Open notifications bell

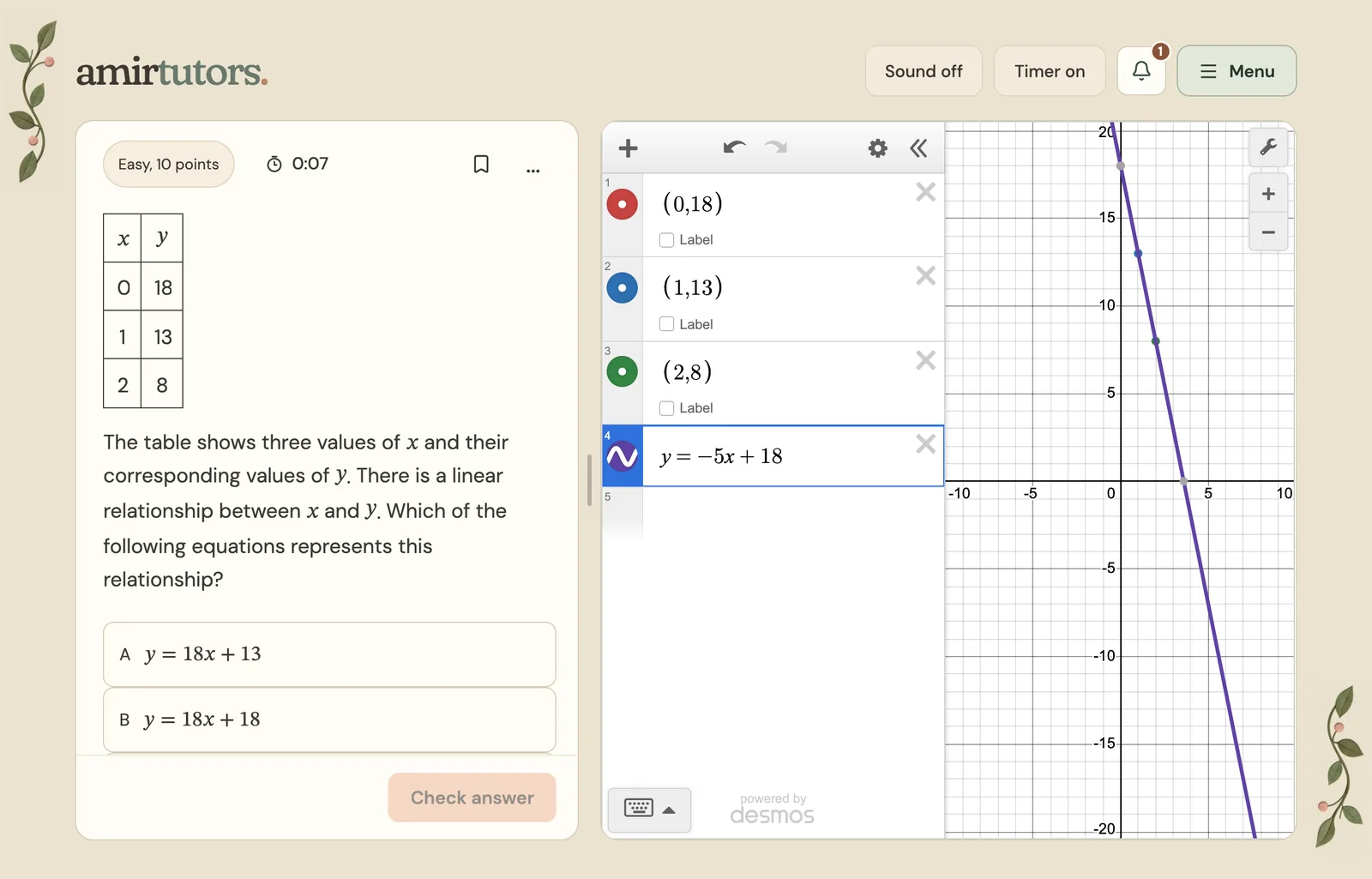[1141, 71]
